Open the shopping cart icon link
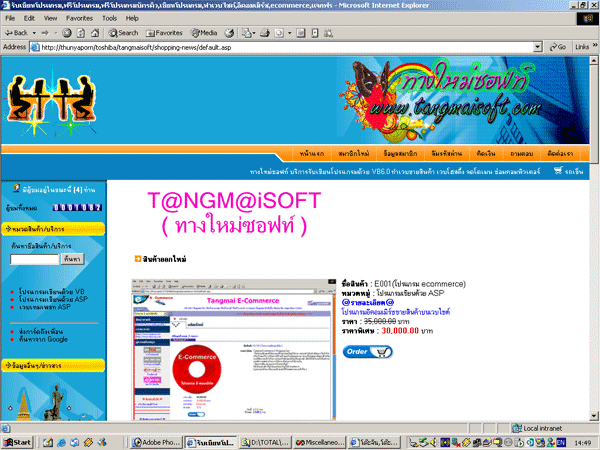The image size is (600, 450). click(568, 171)
